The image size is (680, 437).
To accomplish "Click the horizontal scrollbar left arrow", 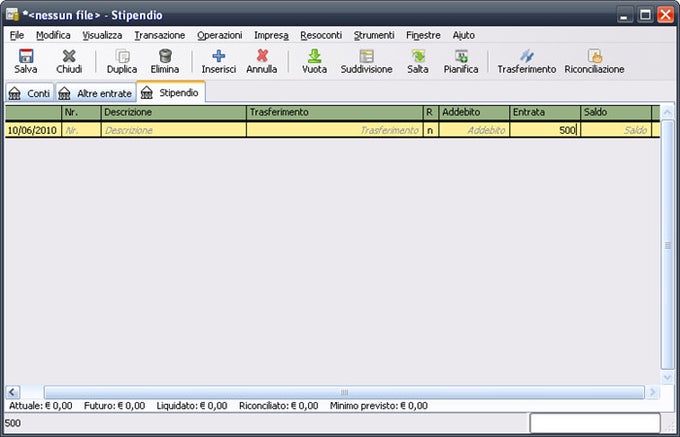I will [12, 392].
